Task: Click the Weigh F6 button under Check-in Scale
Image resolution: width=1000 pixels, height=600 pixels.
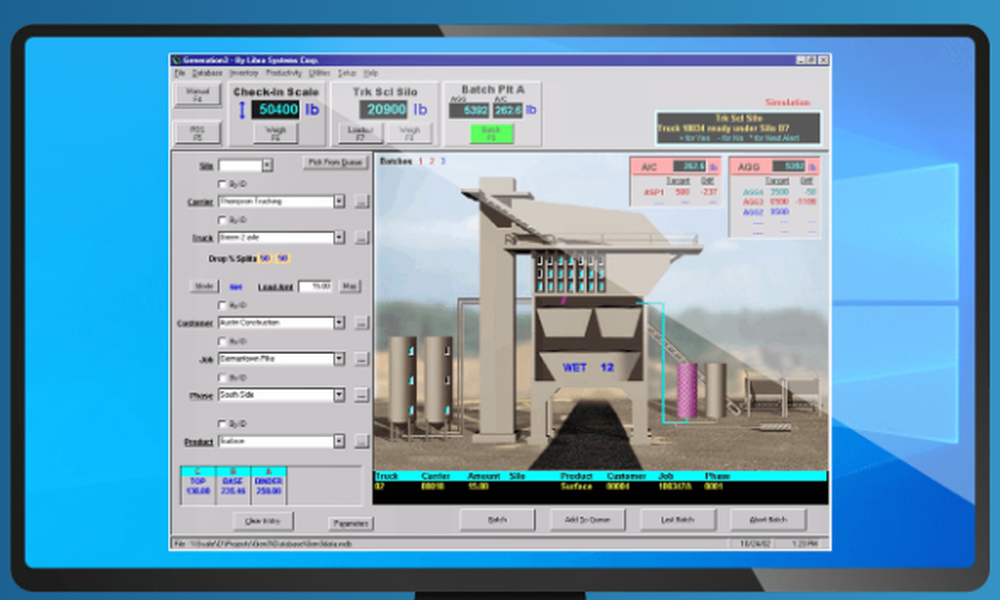Action: coord(276,133)
